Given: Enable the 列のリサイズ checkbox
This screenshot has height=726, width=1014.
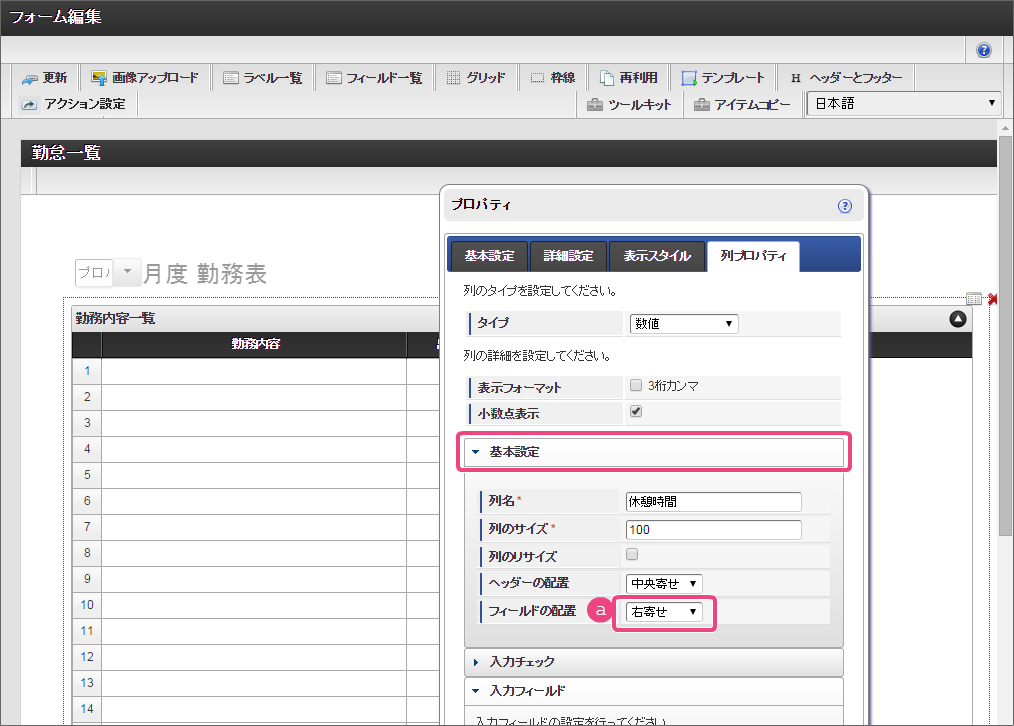Looking at the screenshot, I should [x=632, y=554].
